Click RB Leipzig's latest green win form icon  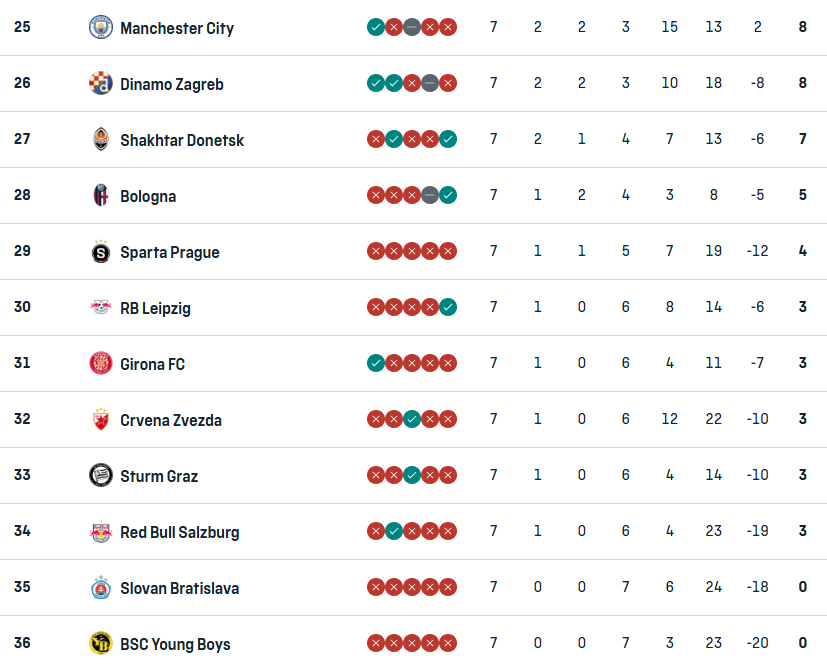pos(448,307)
